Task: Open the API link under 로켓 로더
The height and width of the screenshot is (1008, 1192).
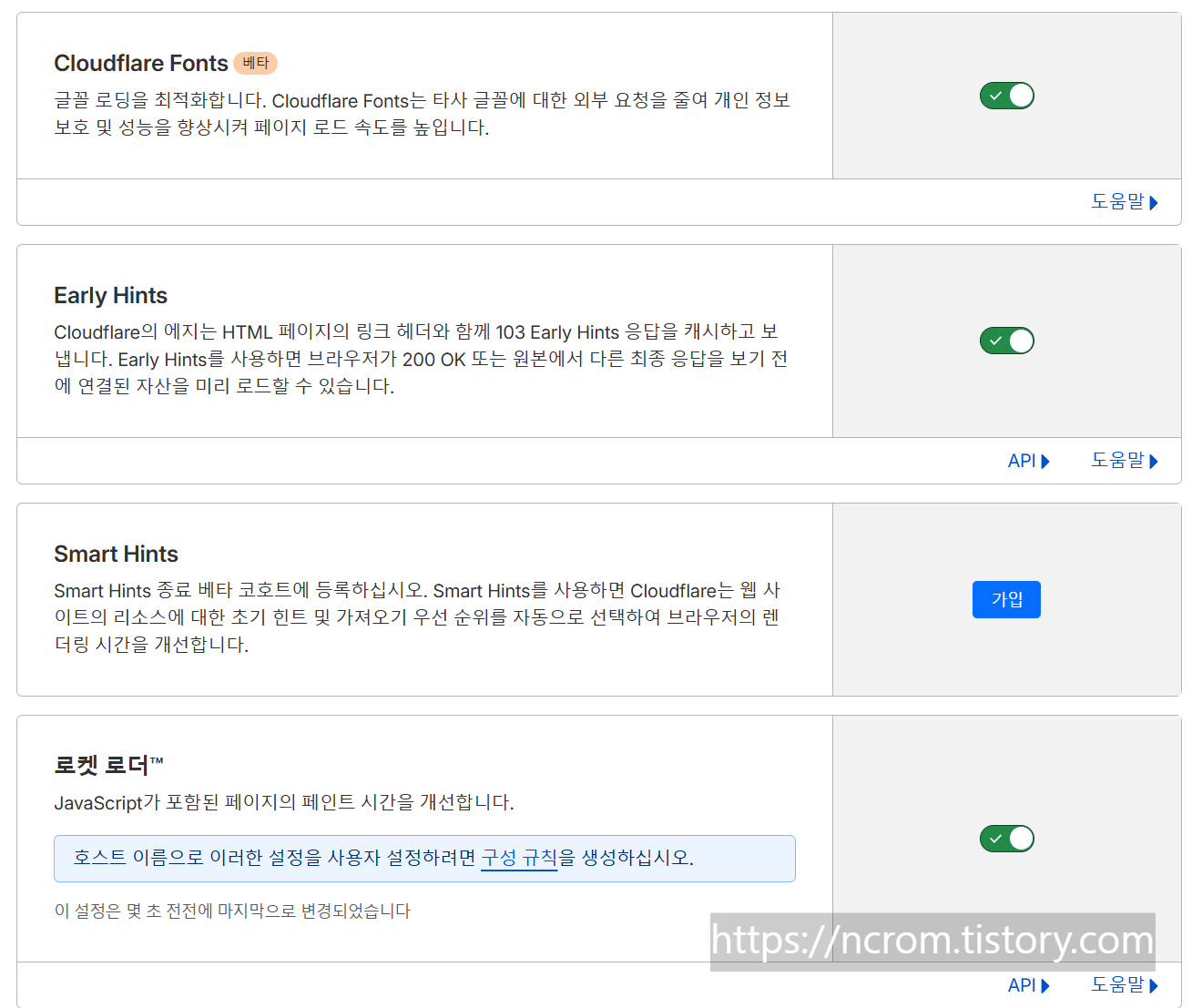Action: coord(1029,985)
